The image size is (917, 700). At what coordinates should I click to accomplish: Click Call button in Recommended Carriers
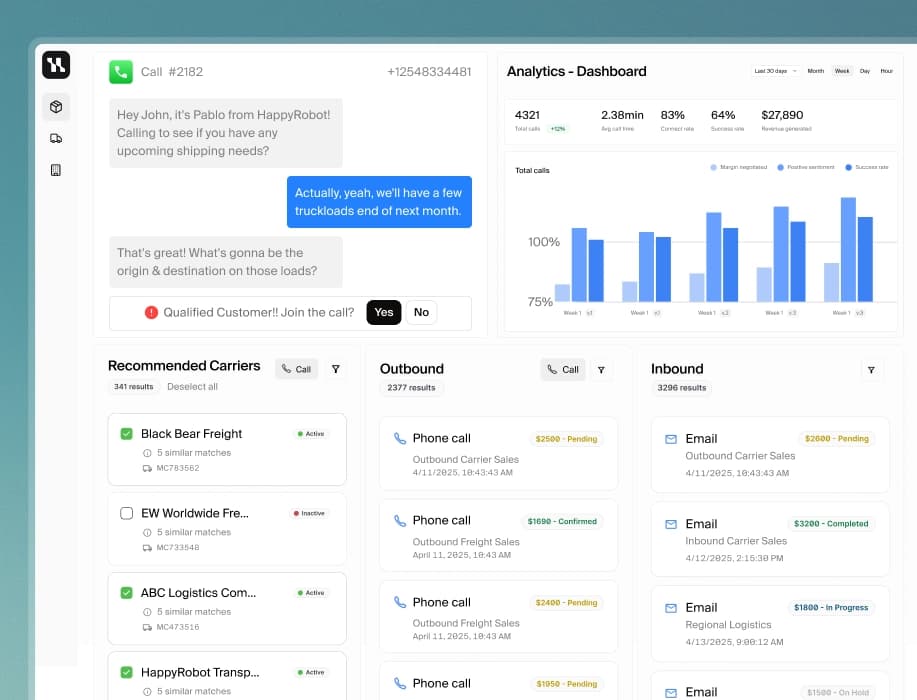click(x=297, y=369)
